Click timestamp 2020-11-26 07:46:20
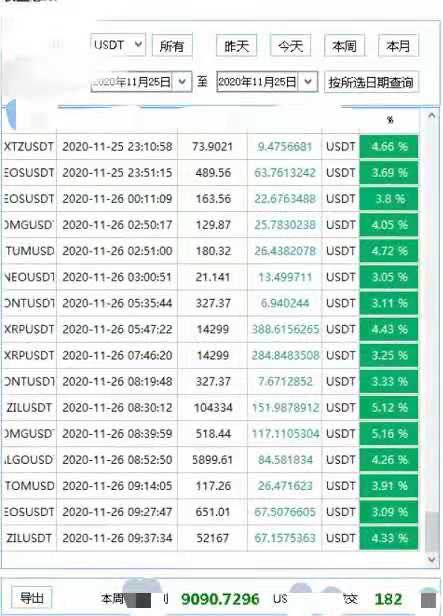This screenshot has height=616, width=443. [x=117, y=355]
